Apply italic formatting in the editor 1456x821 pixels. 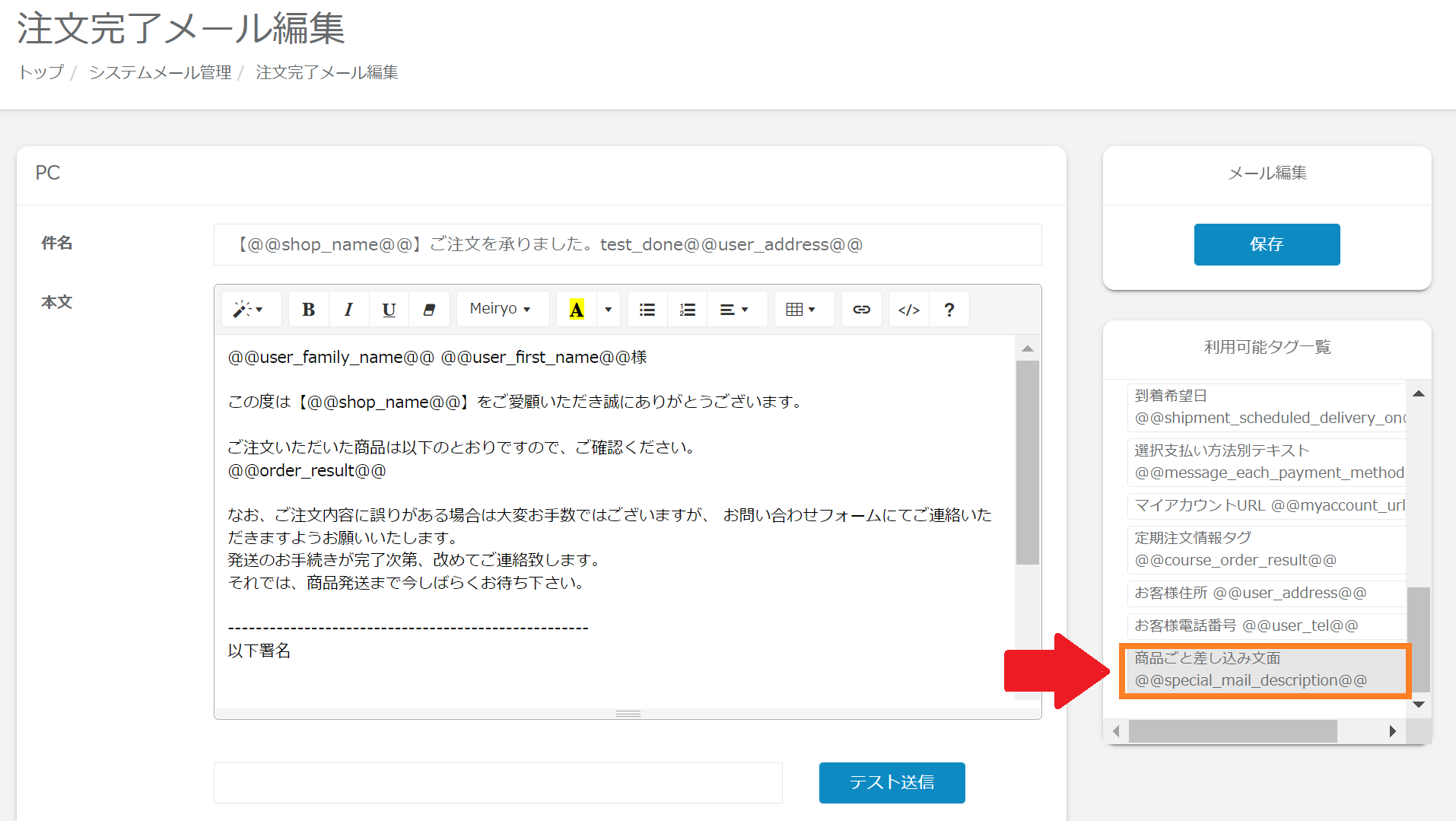pos(348,310)
